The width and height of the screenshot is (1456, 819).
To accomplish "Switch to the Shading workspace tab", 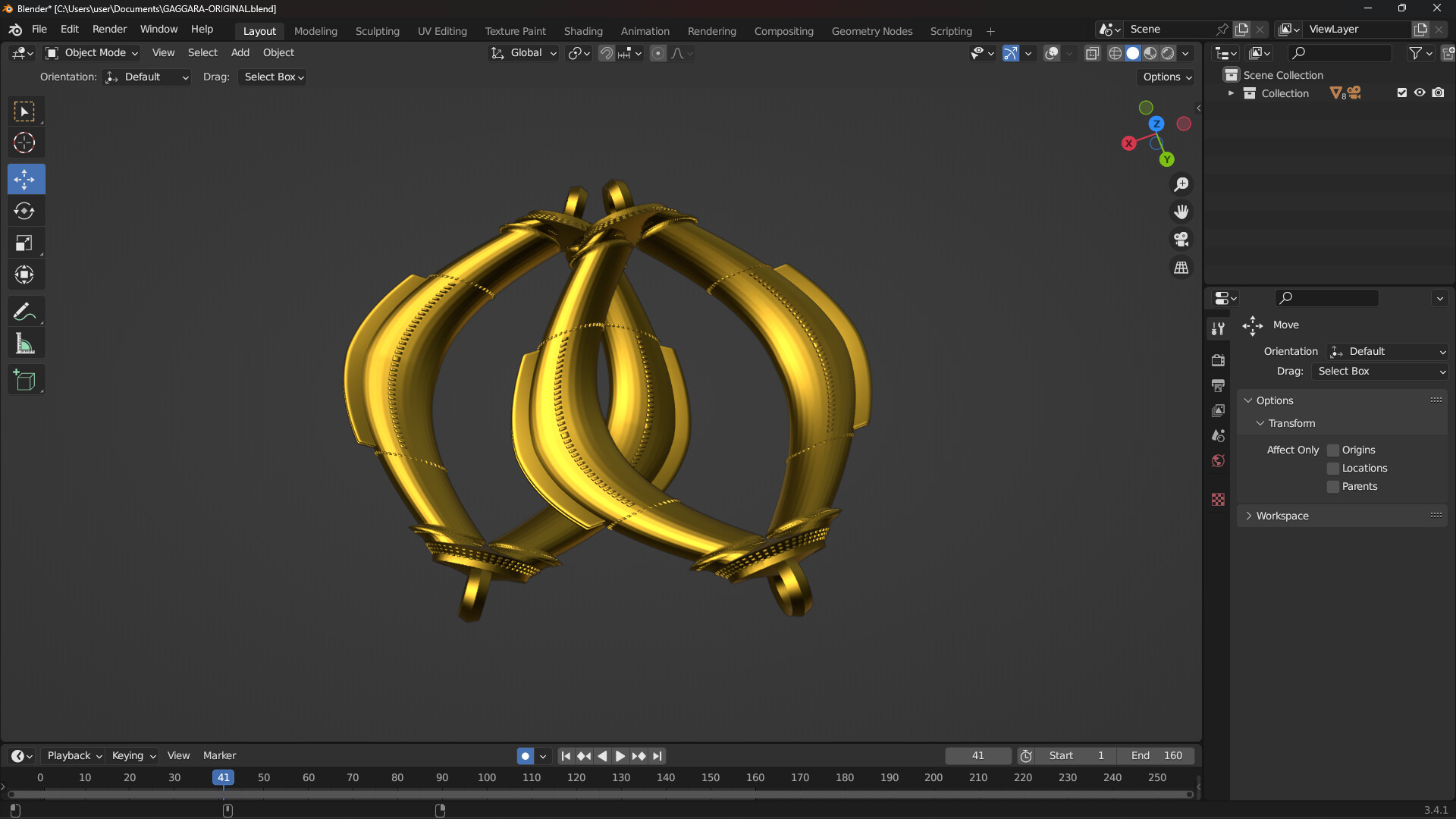I will (582, 31).
